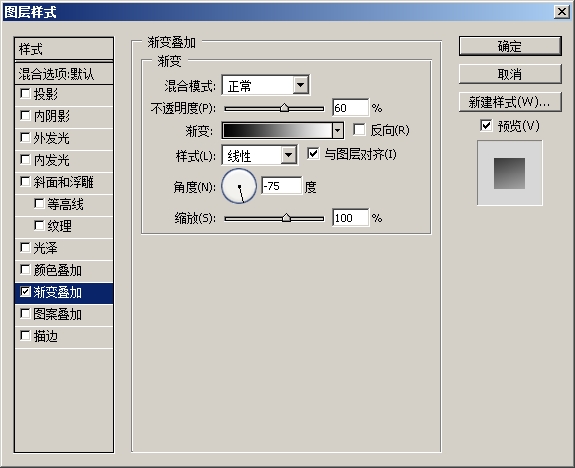Click the scale field showing 100
The height and width of the screenshot is (468, 575).
[351, 218]
